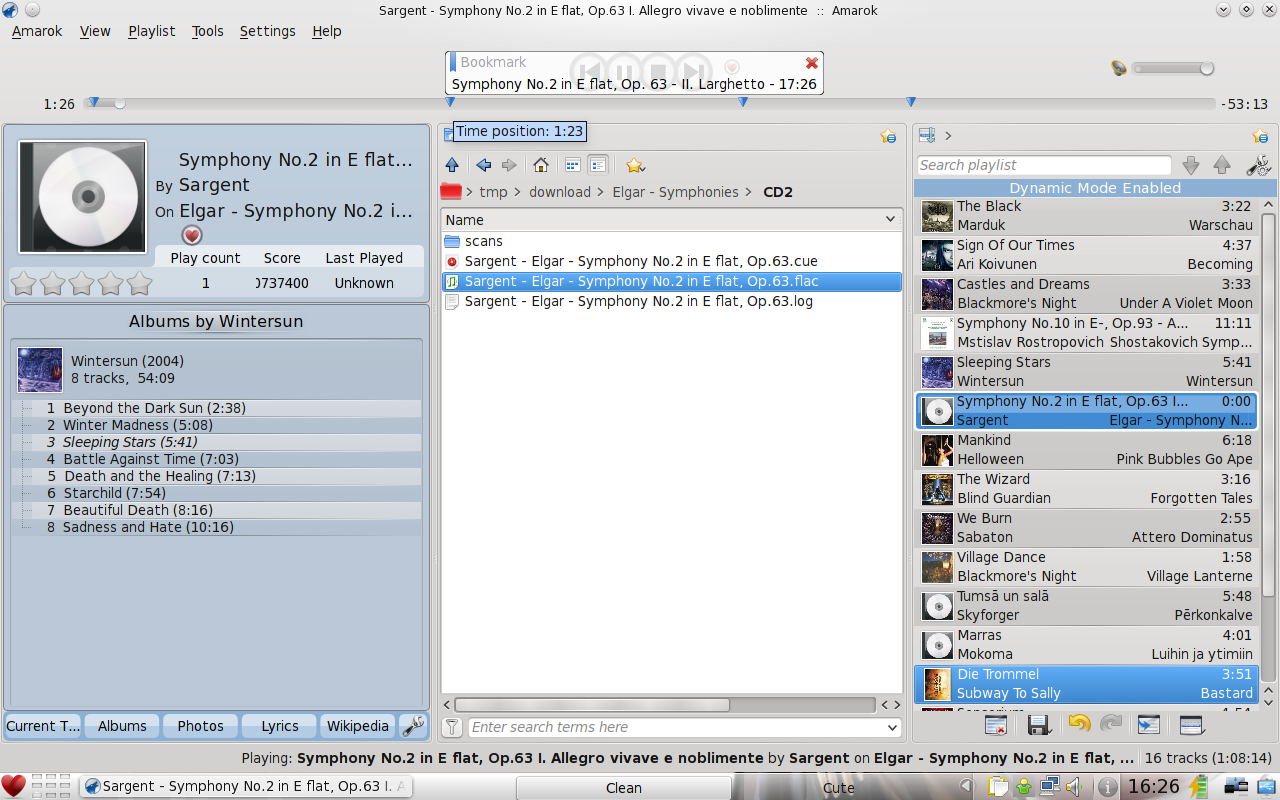
Task: Click the Wintersun (2004) album cover thumbnail
Action: (x=40, y=370)
